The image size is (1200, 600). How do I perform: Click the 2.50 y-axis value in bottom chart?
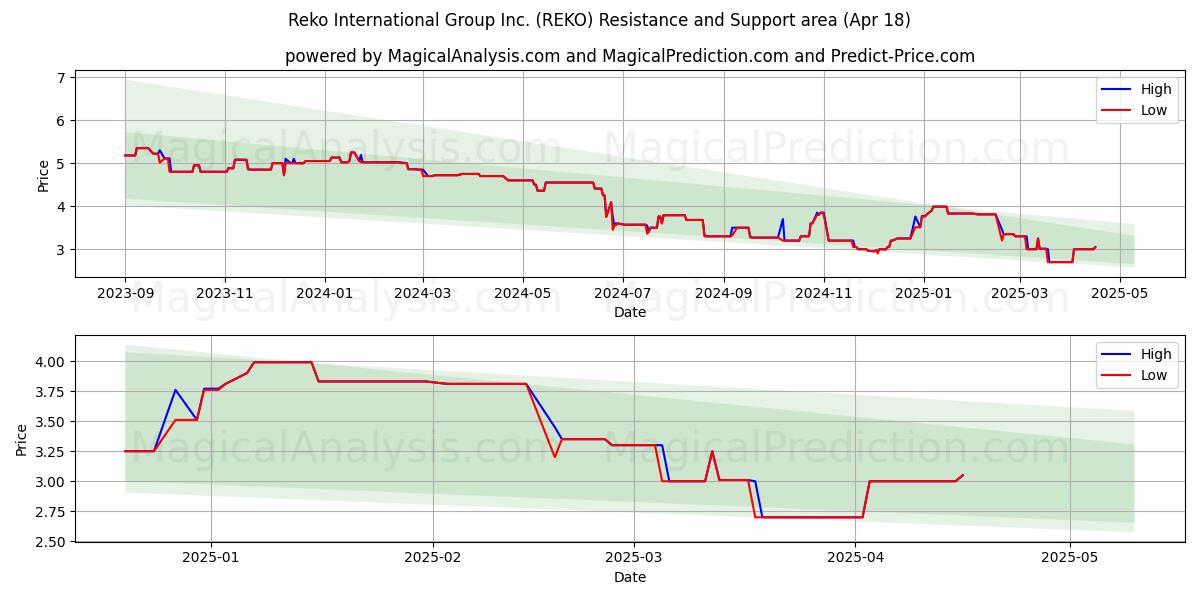point(51,542)
